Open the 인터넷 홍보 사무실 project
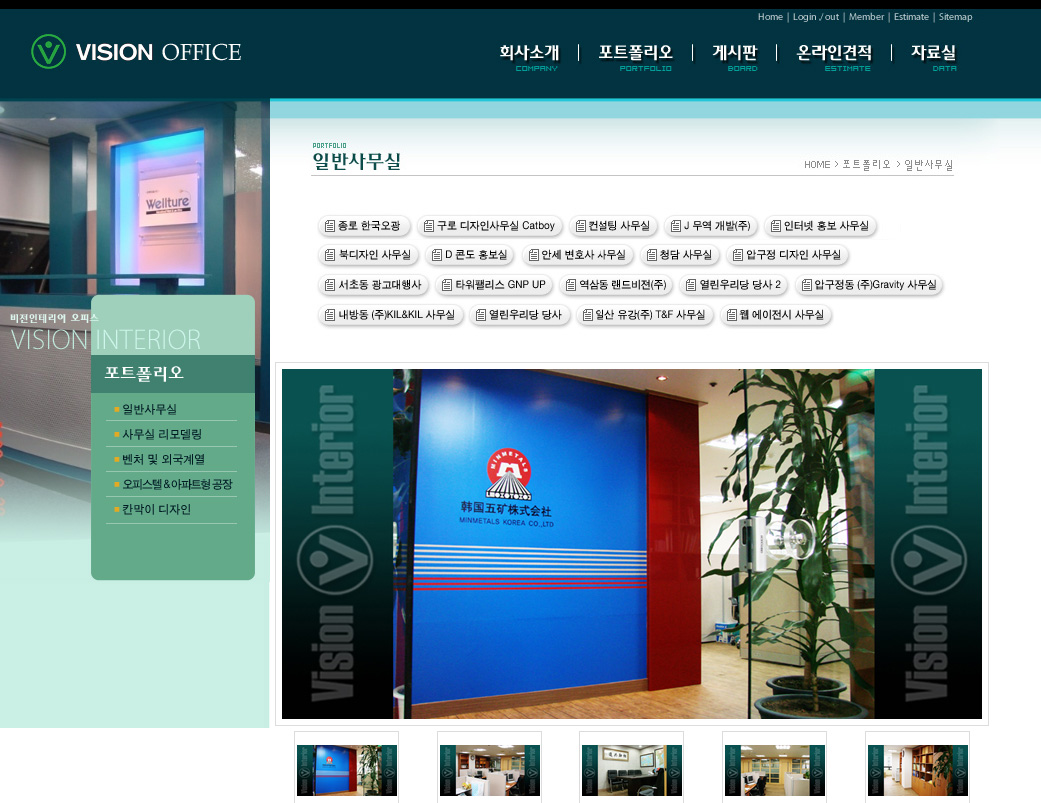This screenshot has width=1041, height=803. tap(821, 226)
